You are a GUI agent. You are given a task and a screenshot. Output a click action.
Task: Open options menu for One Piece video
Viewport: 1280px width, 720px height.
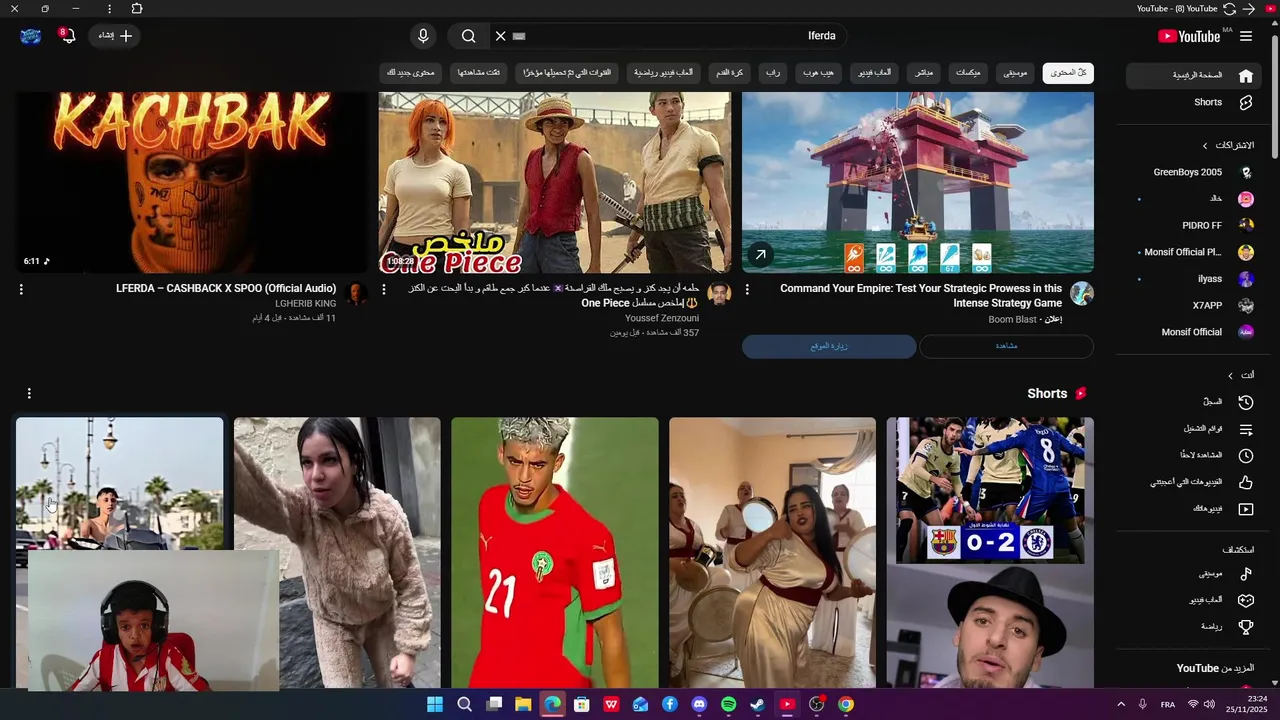[384, 289]
